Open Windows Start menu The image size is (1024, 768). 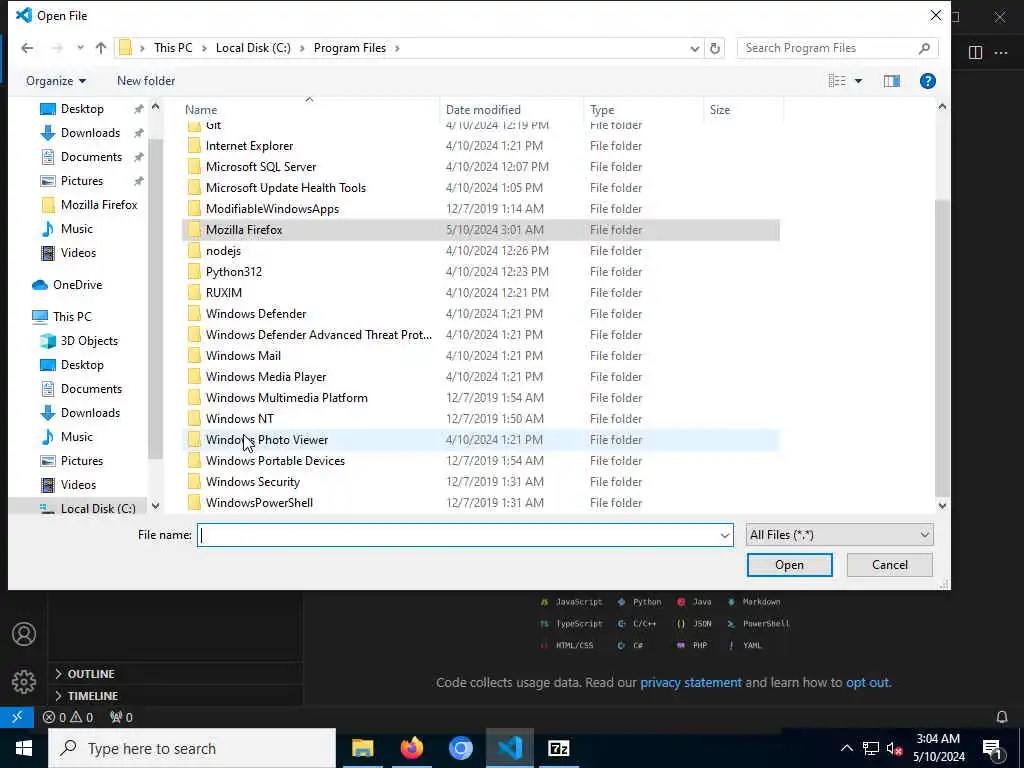coord(24,748)
